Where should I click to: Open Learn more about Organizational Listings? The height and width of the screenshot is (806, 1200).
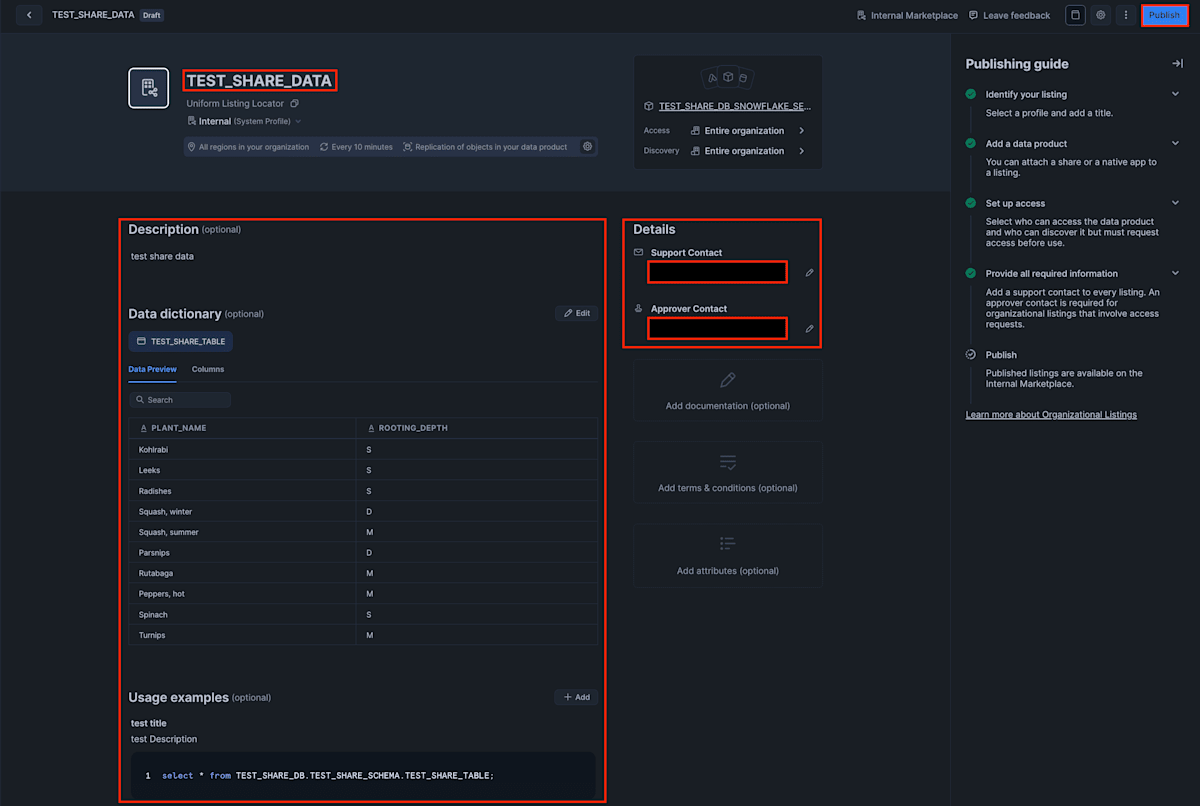[x=1051, y=414]
